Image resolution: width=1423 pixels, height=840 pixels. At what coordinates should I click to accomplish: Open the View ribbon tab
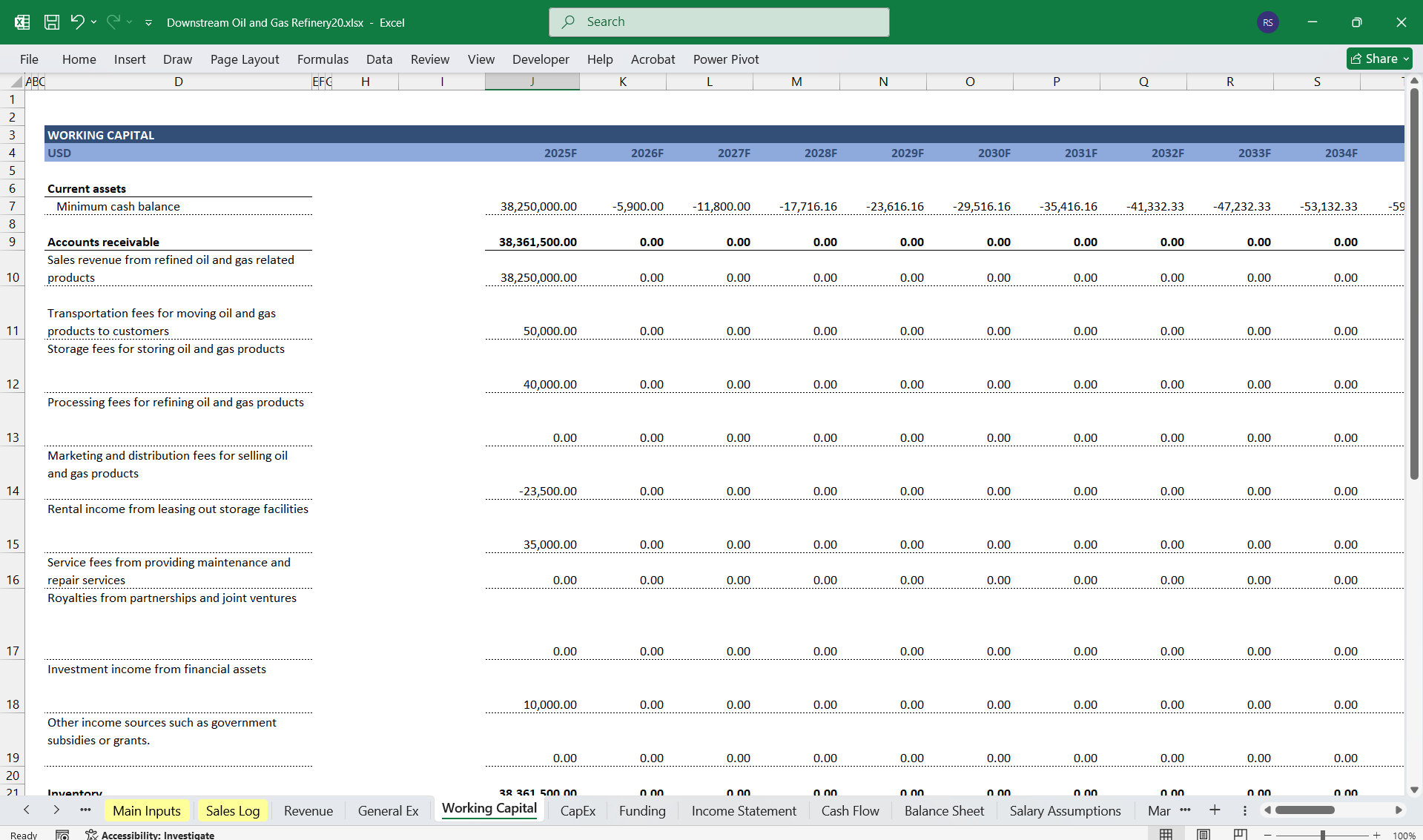(x=481, y=59)
